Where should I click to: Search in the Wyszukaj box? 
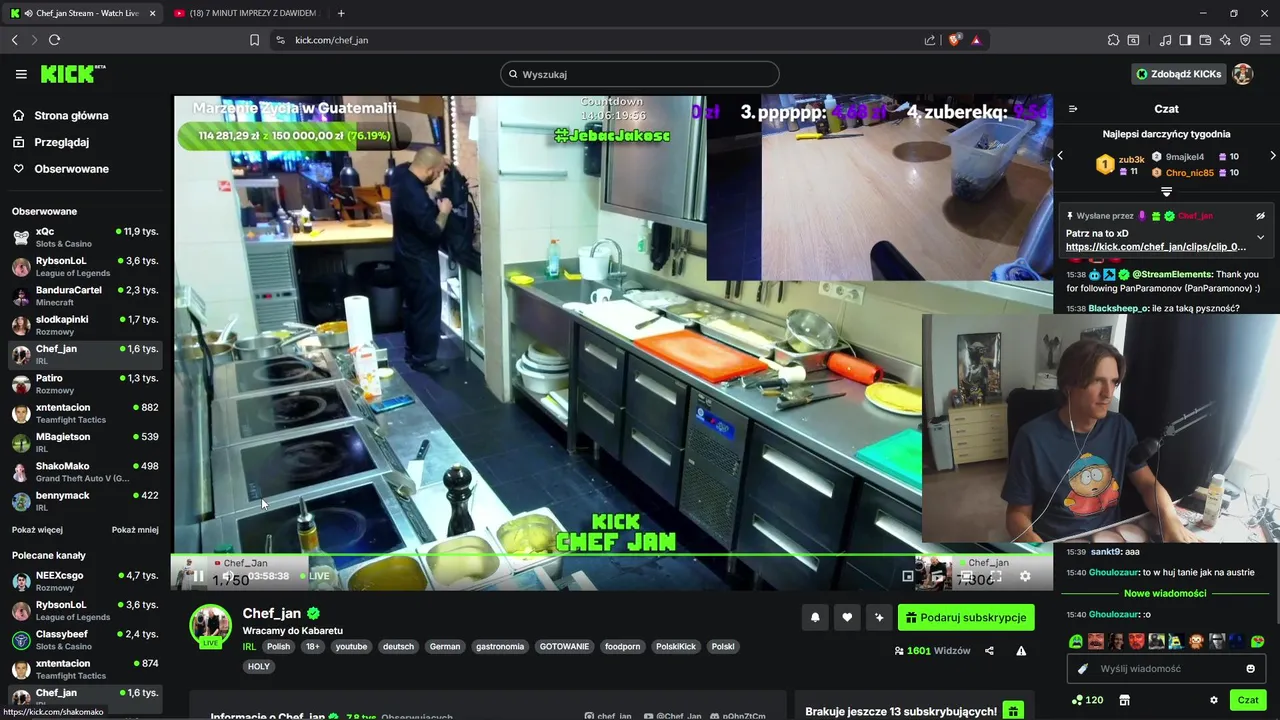[640, 74]
